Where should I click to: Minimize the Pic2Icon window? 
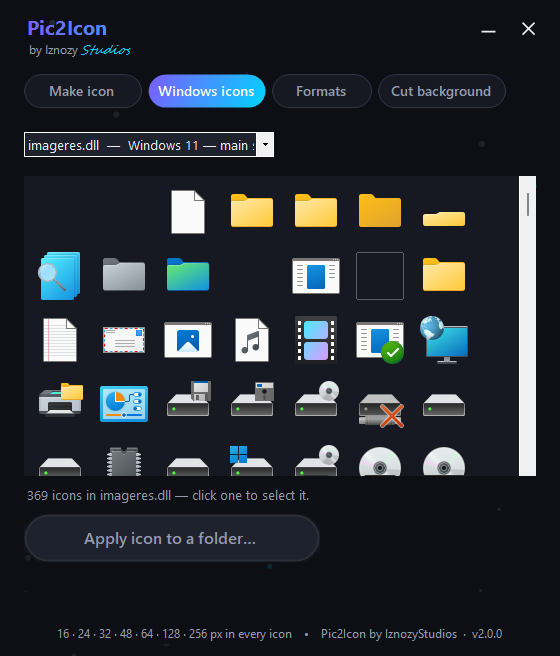pyautogui.click(x=488, y=31)
